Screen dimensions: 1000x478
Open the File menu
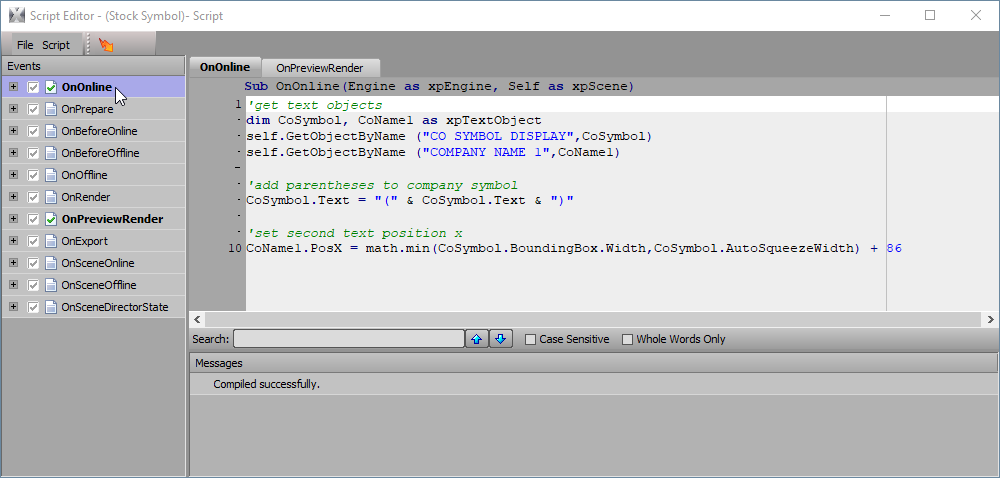click(25, 45)
